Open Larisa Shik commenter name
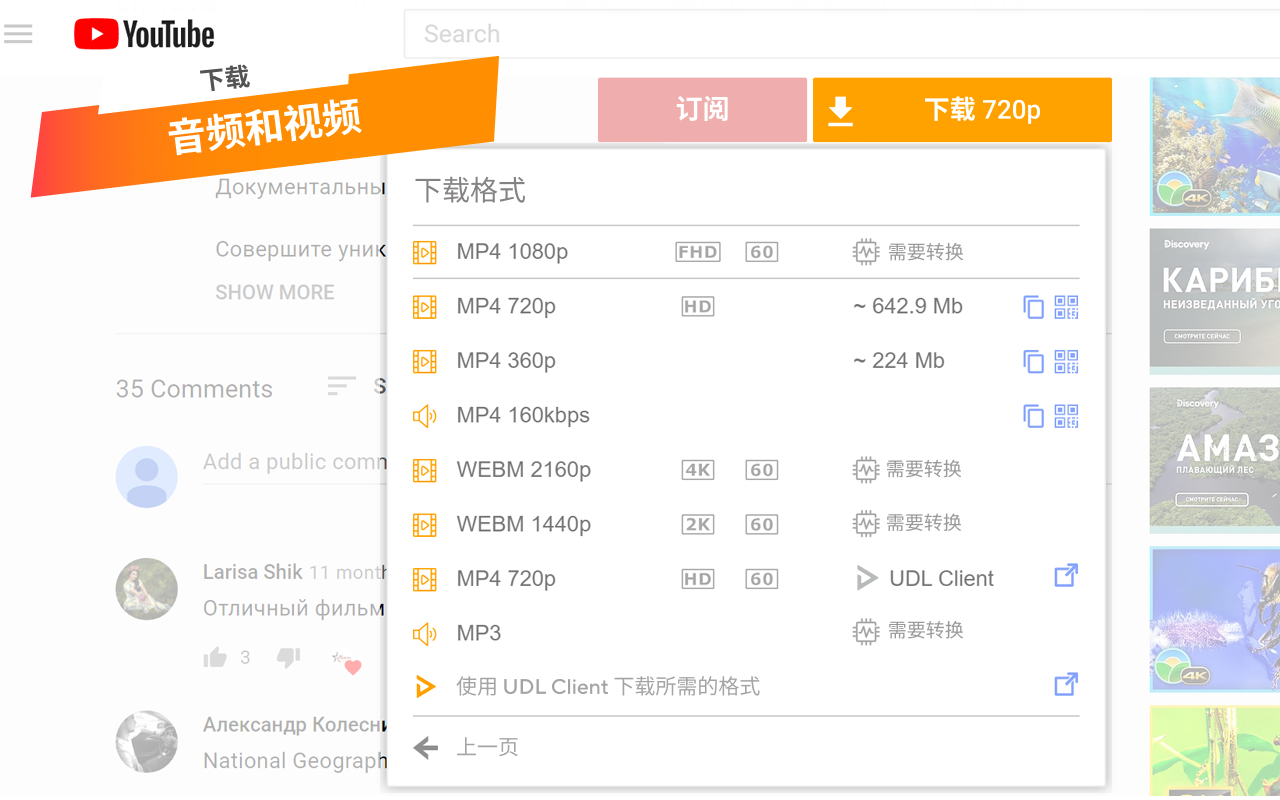The width and height of the screenshot is (1280, 800). 253,572
